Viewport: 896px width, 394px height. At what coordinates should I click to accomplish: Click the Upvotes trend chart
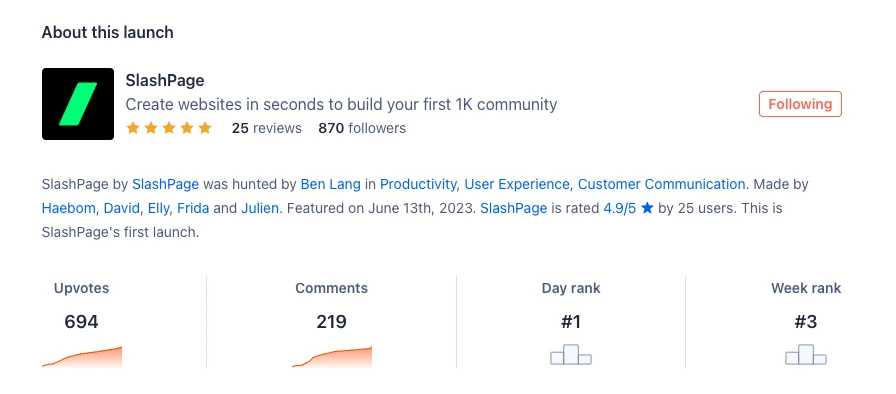[82, 357]
